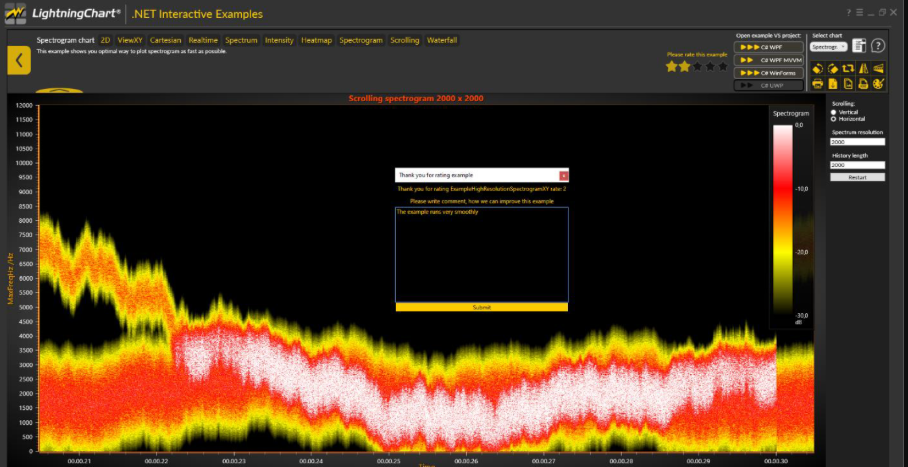Select Vertical scrolling radio button
The width and height of the screenshot is (908, 467).
click(833, 112)
